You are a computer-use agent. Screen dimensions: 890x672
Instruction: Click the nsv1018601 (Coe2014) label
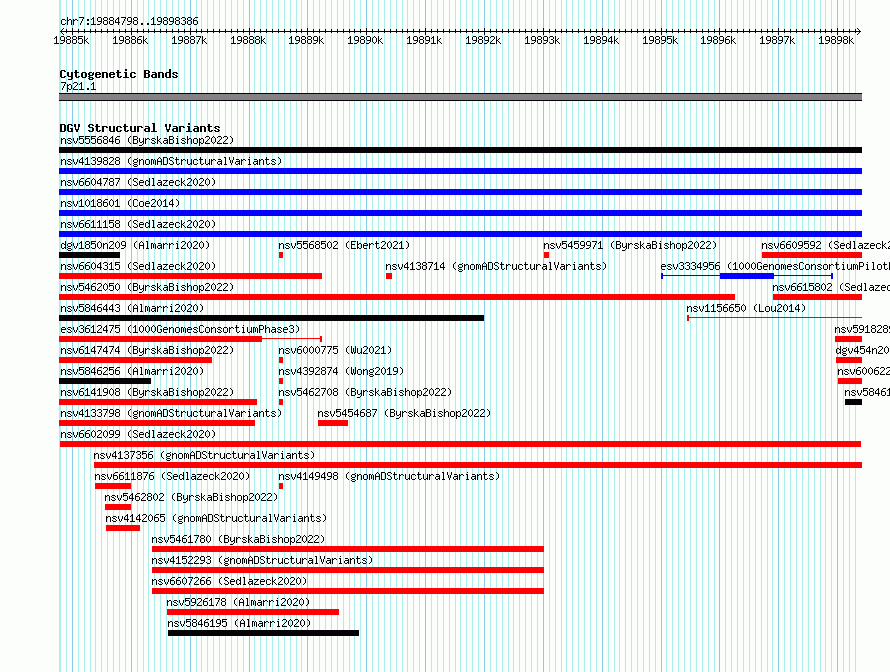click(120, 203)
